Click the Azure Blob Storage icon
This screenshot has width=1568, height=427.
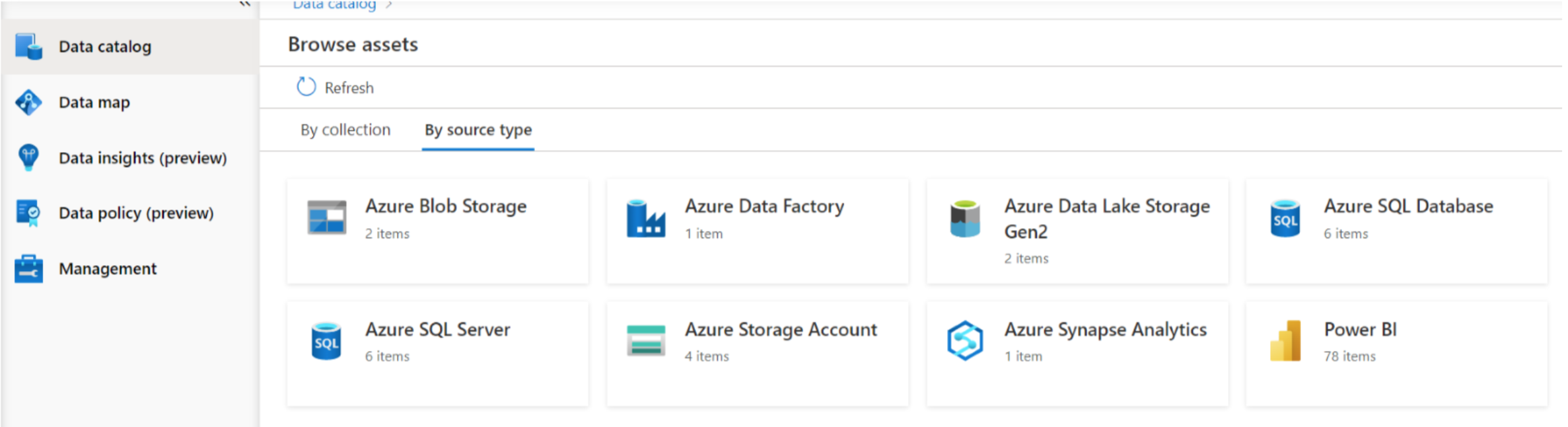pyautogui.click(x=327, y=218)
